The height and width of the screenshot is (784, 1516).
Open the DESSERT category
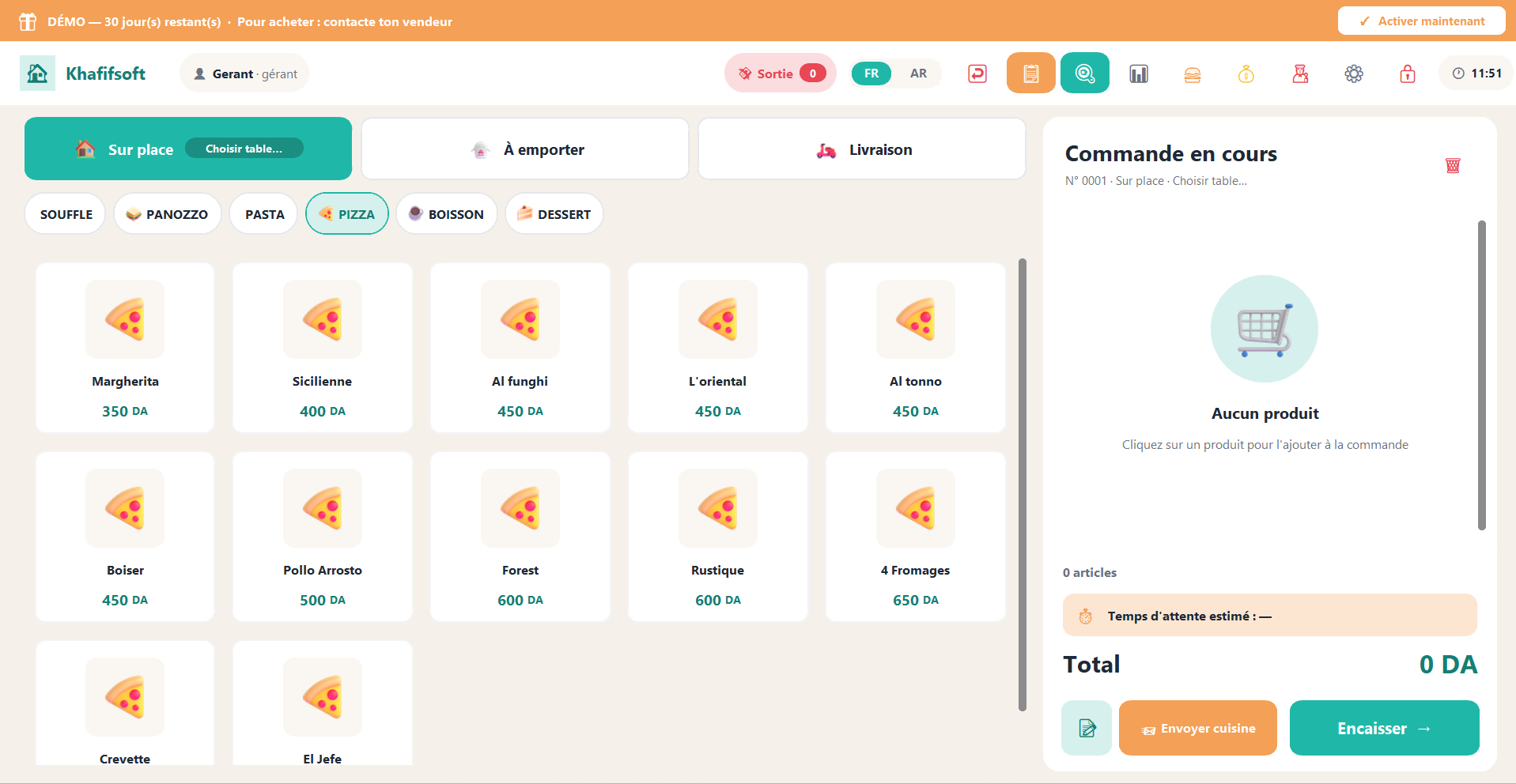tap(554, 214)
